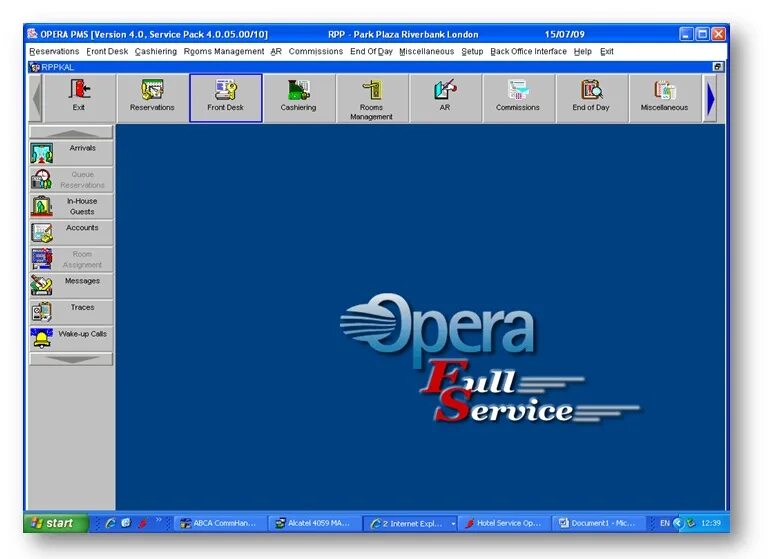This screenshot has width=773, height=559.
Task: Open the Commissions menu in menu bar
Action: coord(316,51)
